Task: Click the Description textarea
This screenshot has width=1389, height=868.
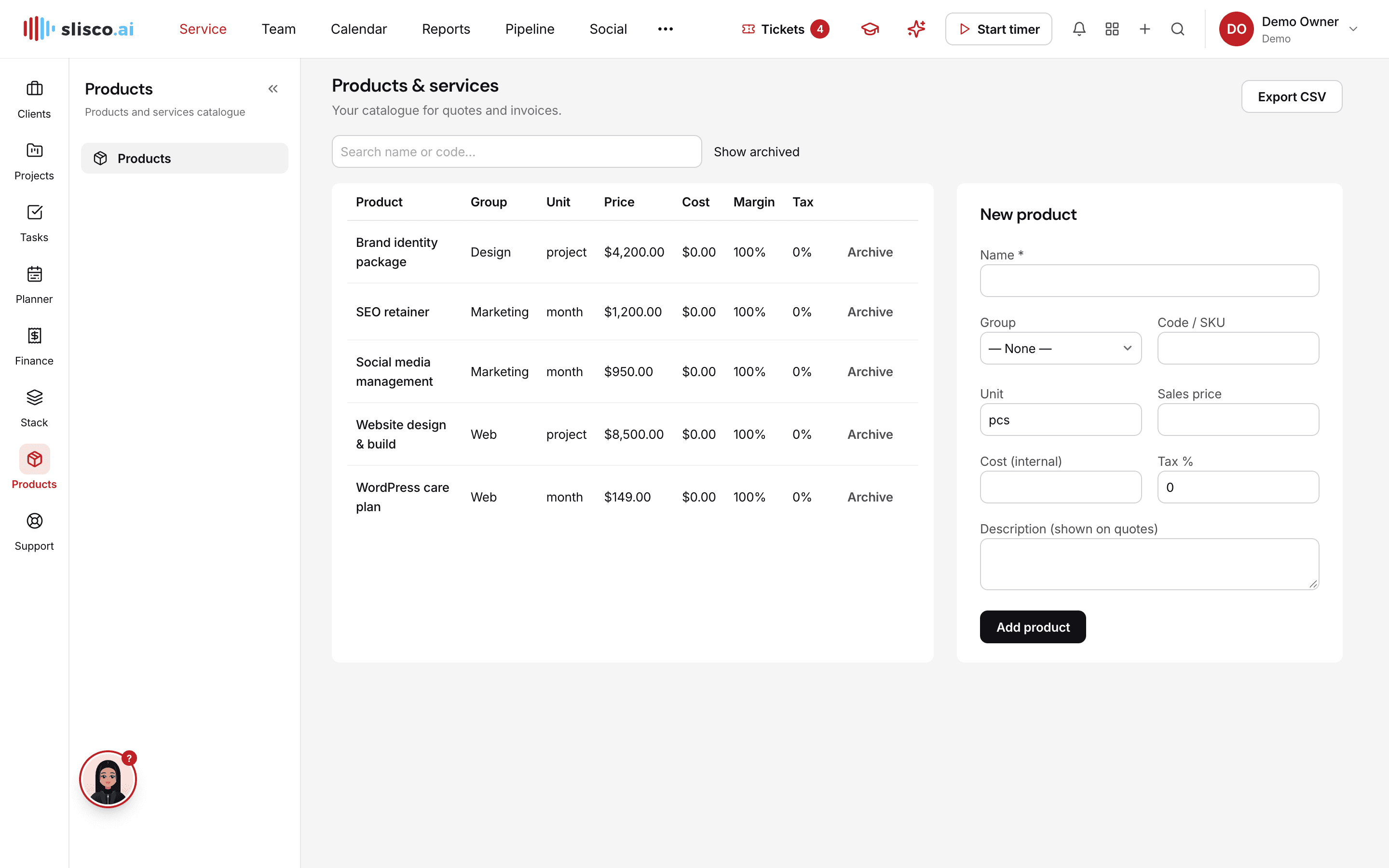Action: click(1149, 564)
